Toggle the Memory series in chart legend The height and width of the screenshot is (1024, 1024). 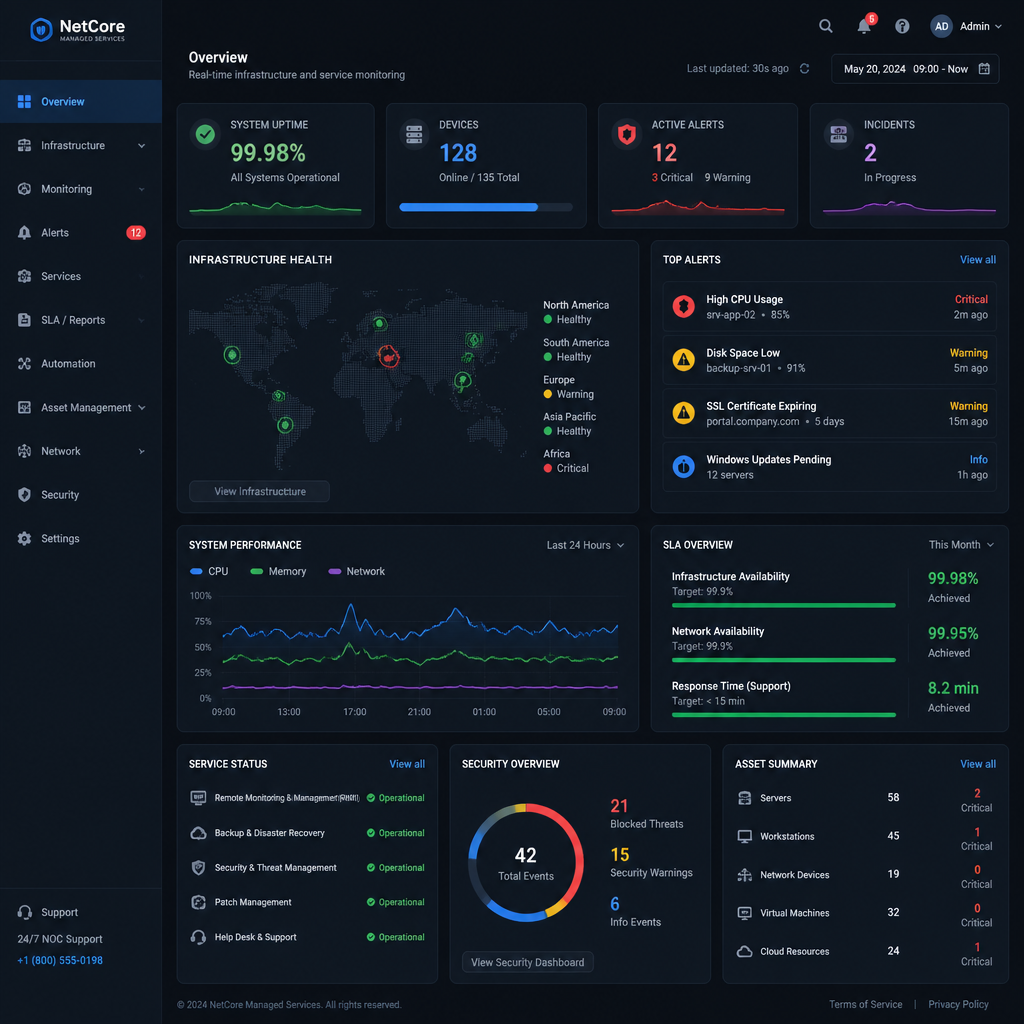(278, 571)
